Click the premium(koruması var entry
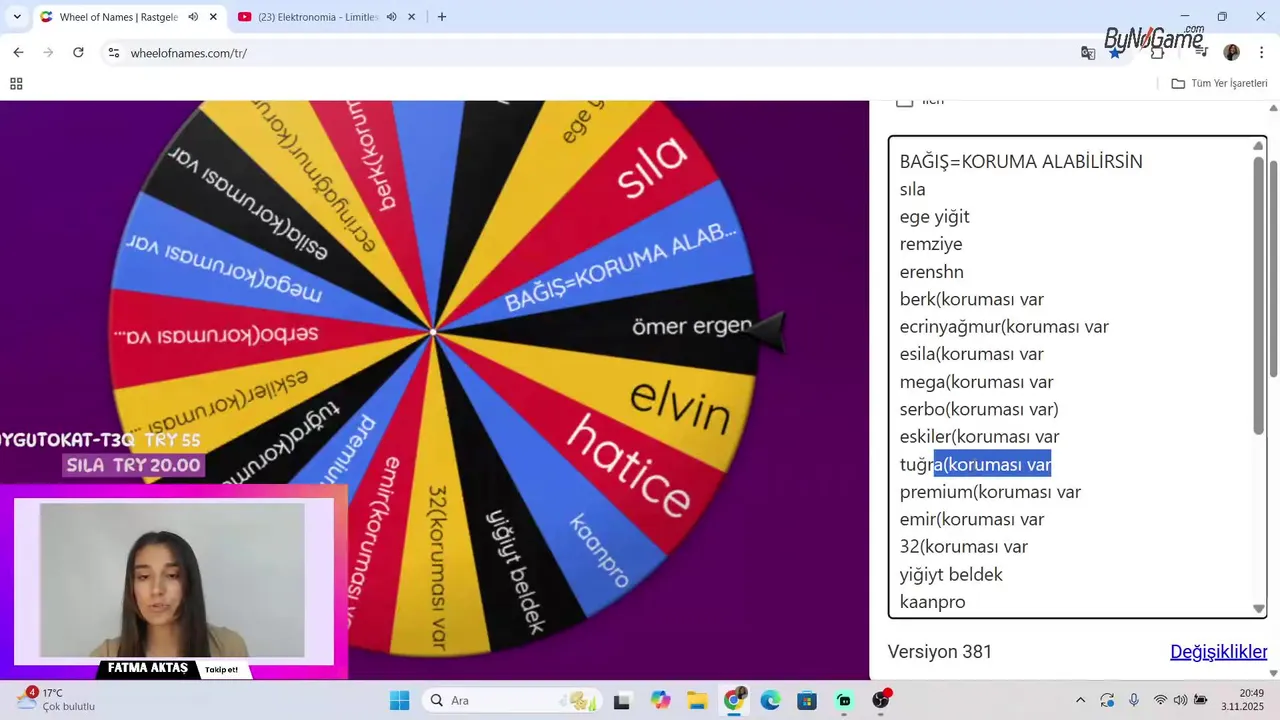The image size is (1280, 720). (990, 492)
